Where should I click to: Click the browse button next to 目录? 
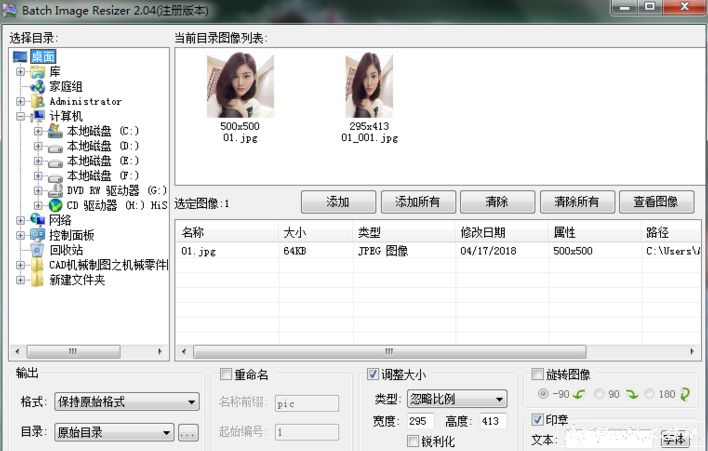[x=188, y=433]
